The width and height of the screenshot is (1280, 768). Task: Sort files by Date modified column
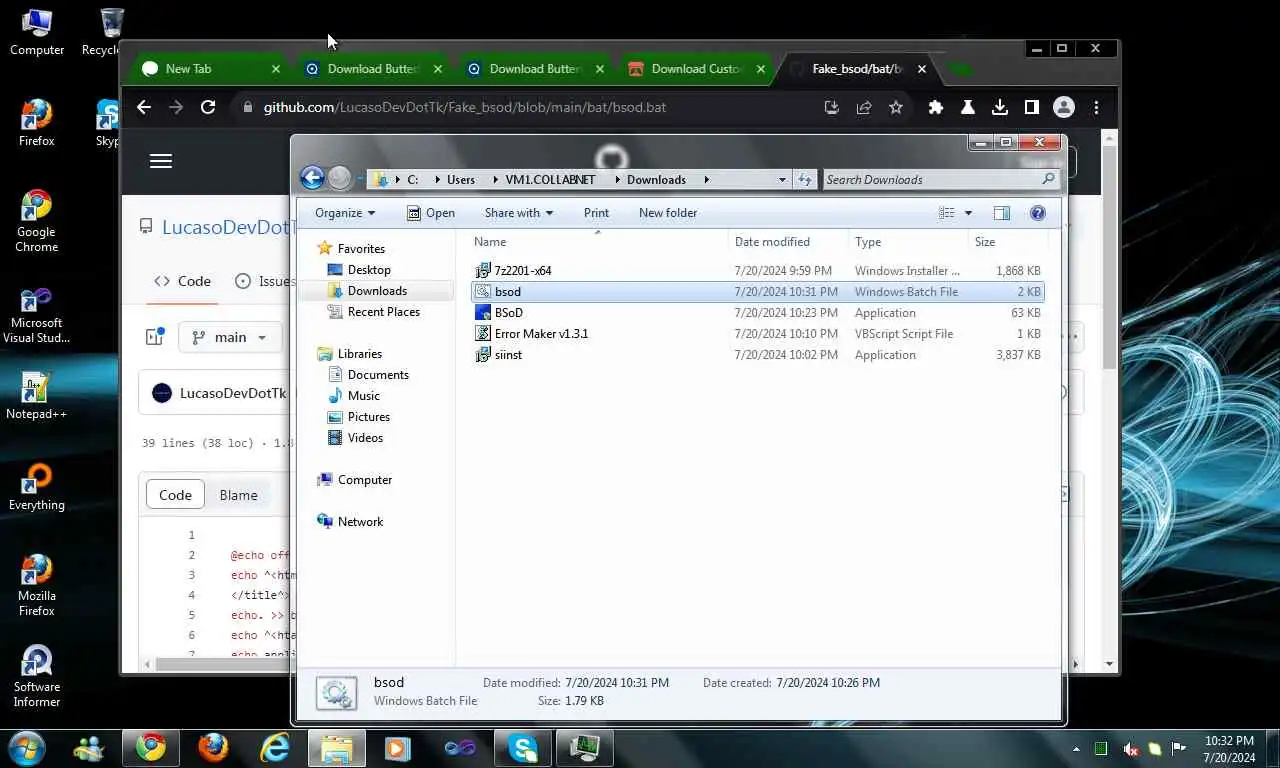(x=789, y=242)
